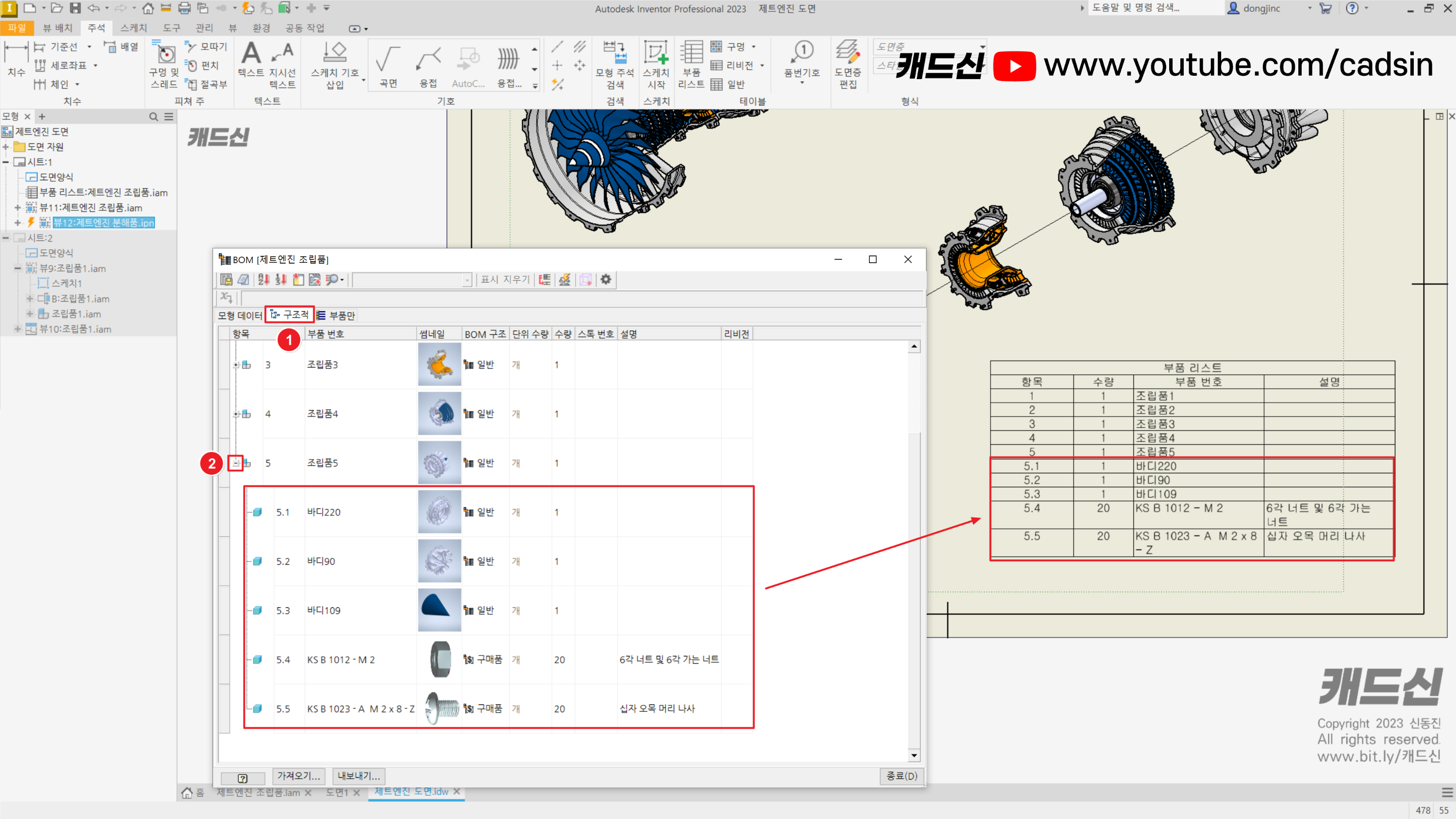Select 뷰12:제트엔진 분해품.ipn in browser
The height and width of the screenshot is (819, 1456).
coord(103,223)
